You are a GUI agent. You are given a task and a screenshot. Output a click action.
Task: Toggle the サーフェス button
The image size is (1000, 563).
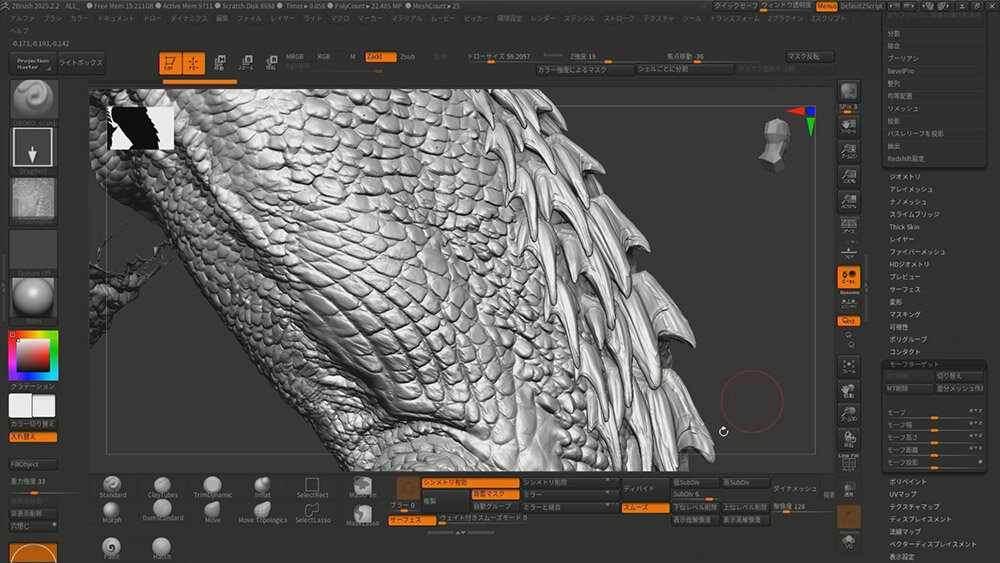pyautogui.click(x=412, y=520)
